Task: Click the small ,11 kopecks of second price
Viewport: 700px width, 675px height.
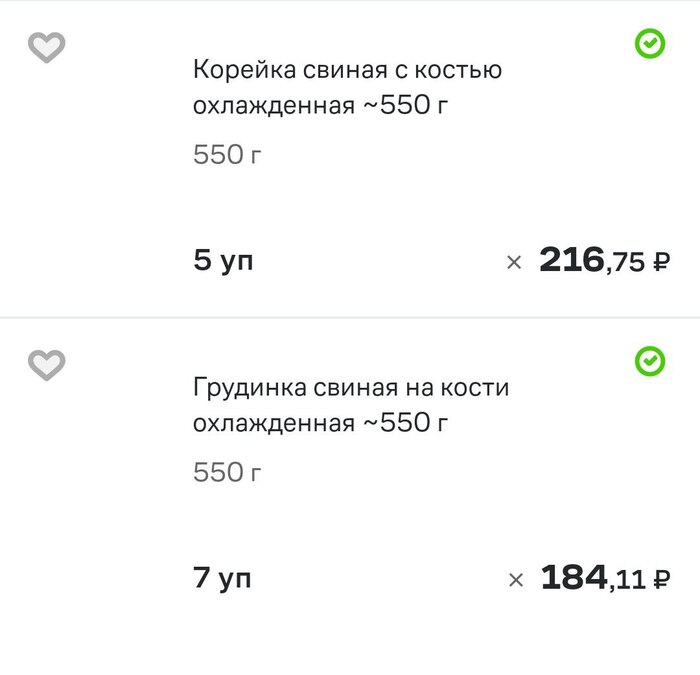Action: (x=627, y=581)
